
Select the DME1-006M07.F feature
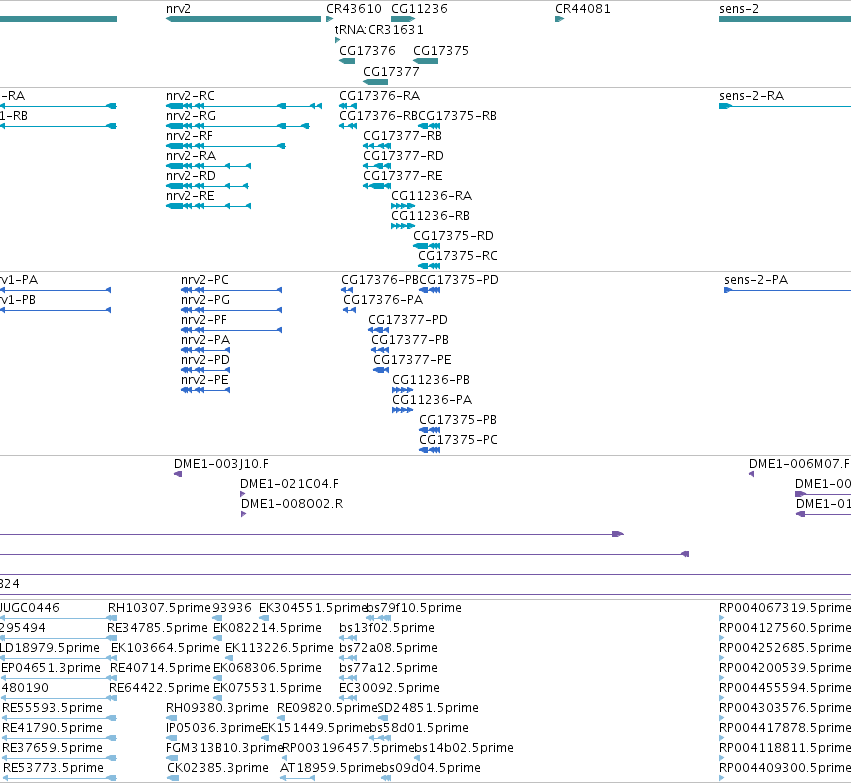pyautogui.click(x=752, y=474)
